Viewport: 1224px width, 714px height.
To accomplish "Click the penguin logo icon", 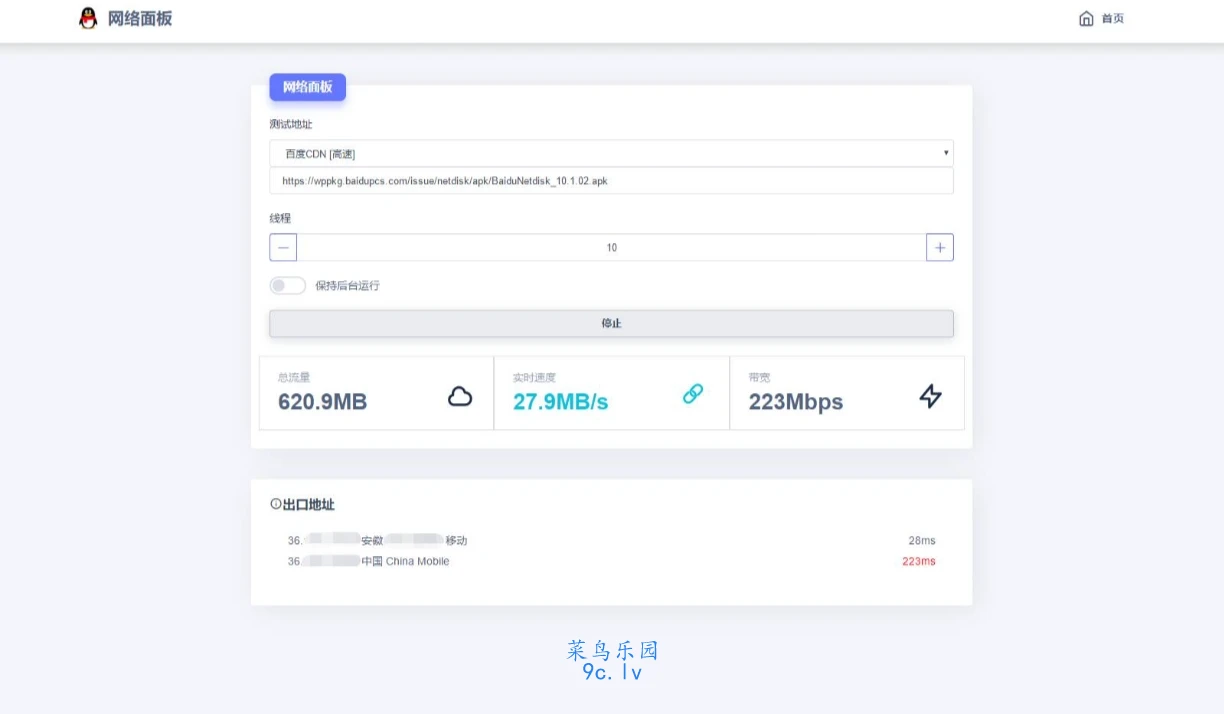I will pyautogui.click(x=88, y=18).
